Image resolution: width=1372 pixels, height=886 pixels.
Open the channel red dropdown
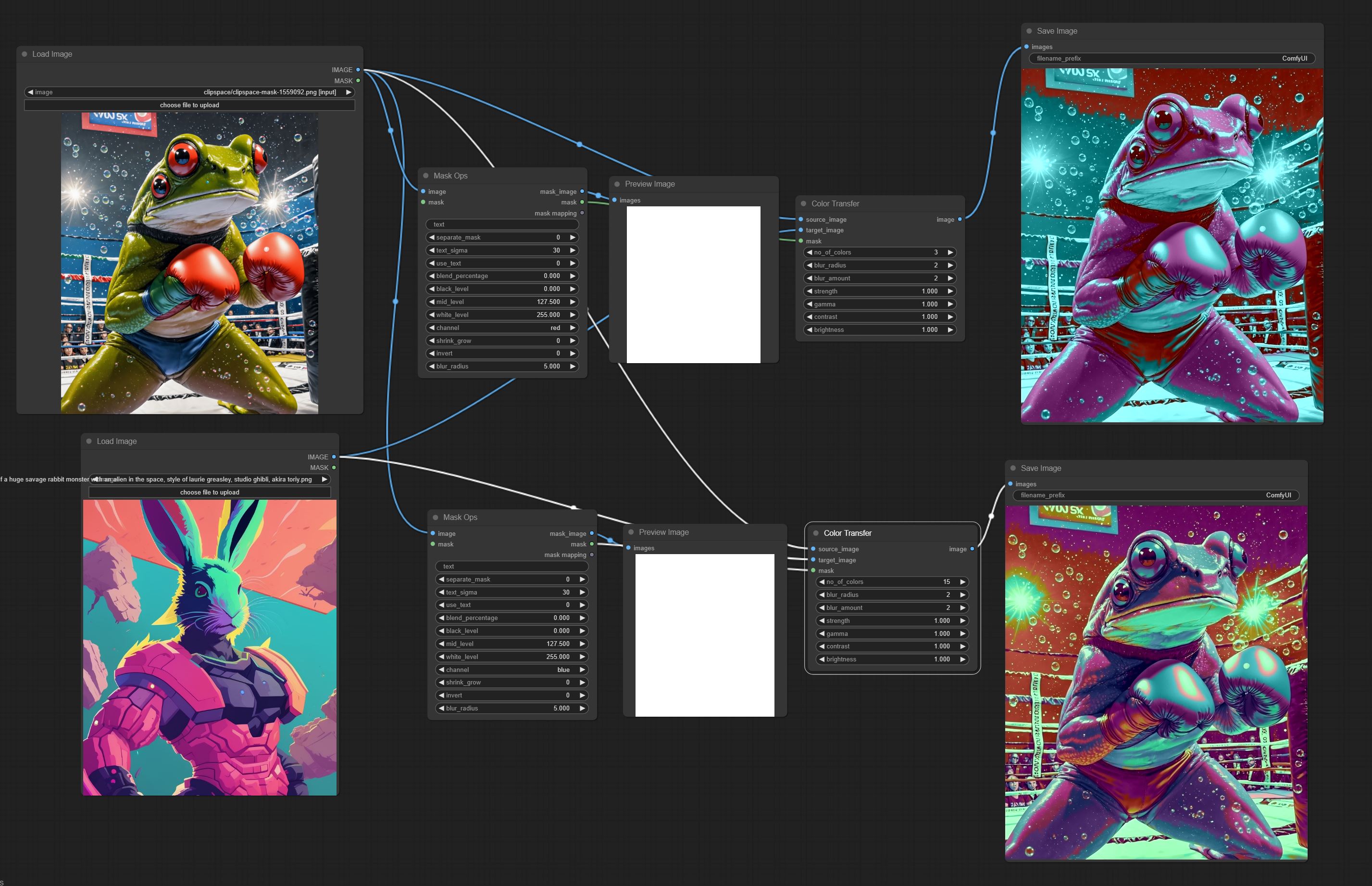pyautogui.click(x=501, y=328)
